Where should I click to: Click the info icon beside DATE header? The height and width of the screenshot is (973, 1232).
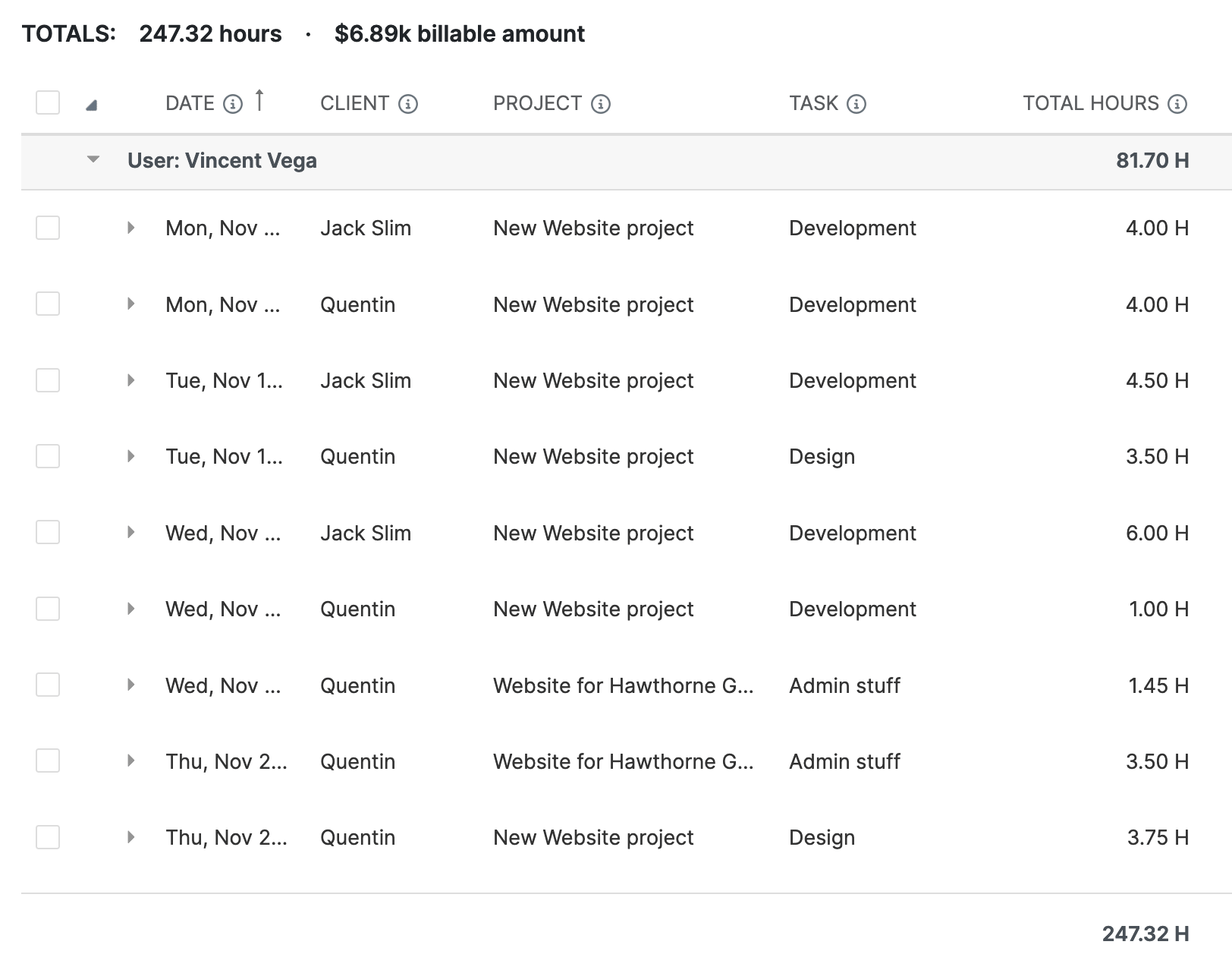coord(233,103)
